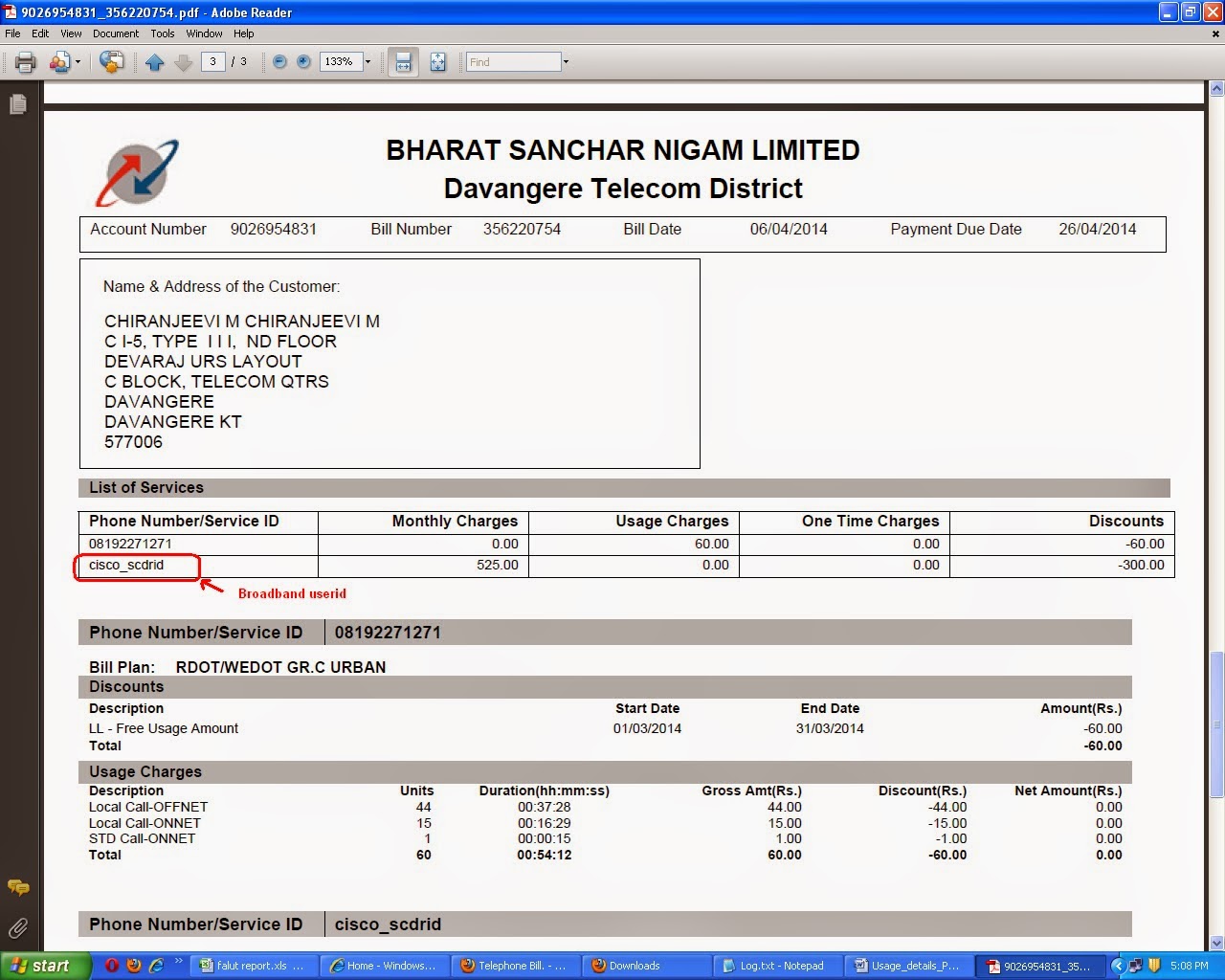This screenshot has height=980, width=1225.
Task: Click inside the page number field
Action: (212, 61)
